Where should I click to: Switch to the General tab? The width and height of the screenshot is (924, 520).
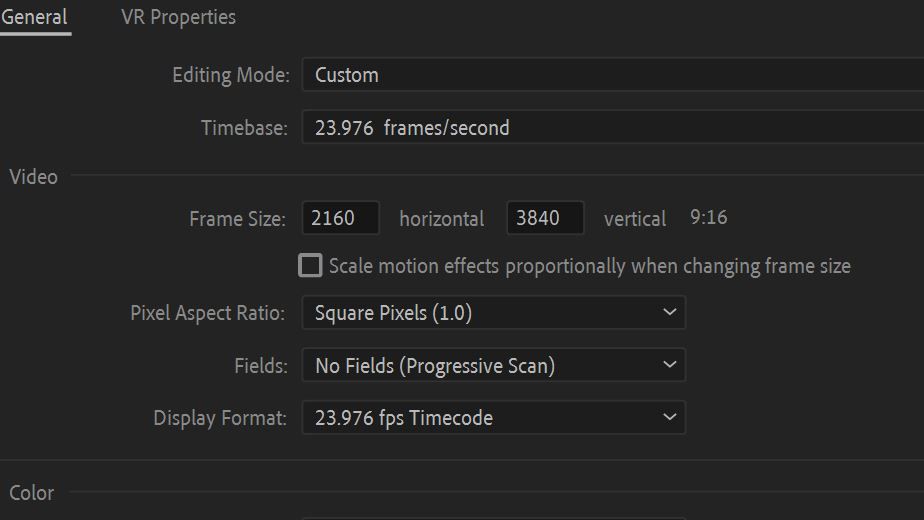point(34,17)
